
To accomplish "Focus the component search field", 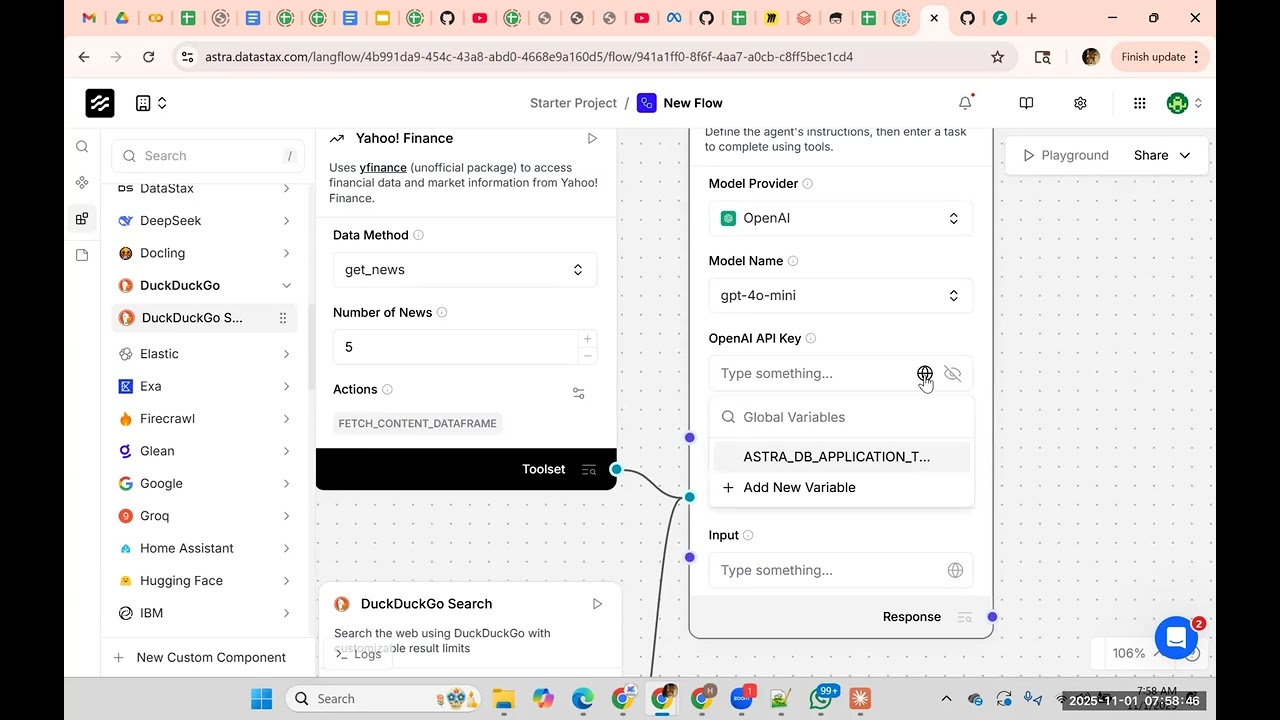I will pos(208,156).
